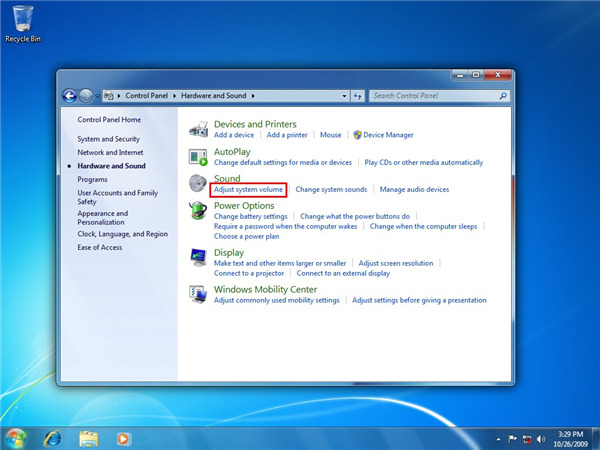The height and width of the screenshot is (450, 600).
Task: Launch Internet Explorer from the taskbar
Action: point(52,438)
